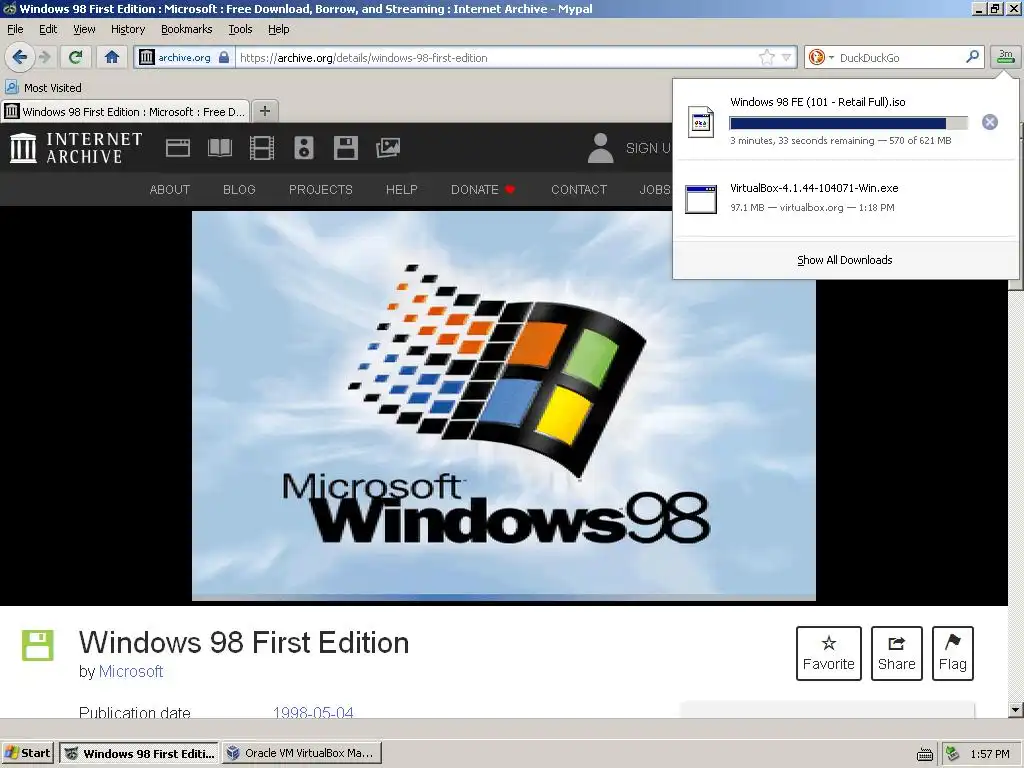Viewport: 1024px width, 768px height.
Task: Click the network icon in system tray
Action: pyautogui.click(x=953, y=754)
